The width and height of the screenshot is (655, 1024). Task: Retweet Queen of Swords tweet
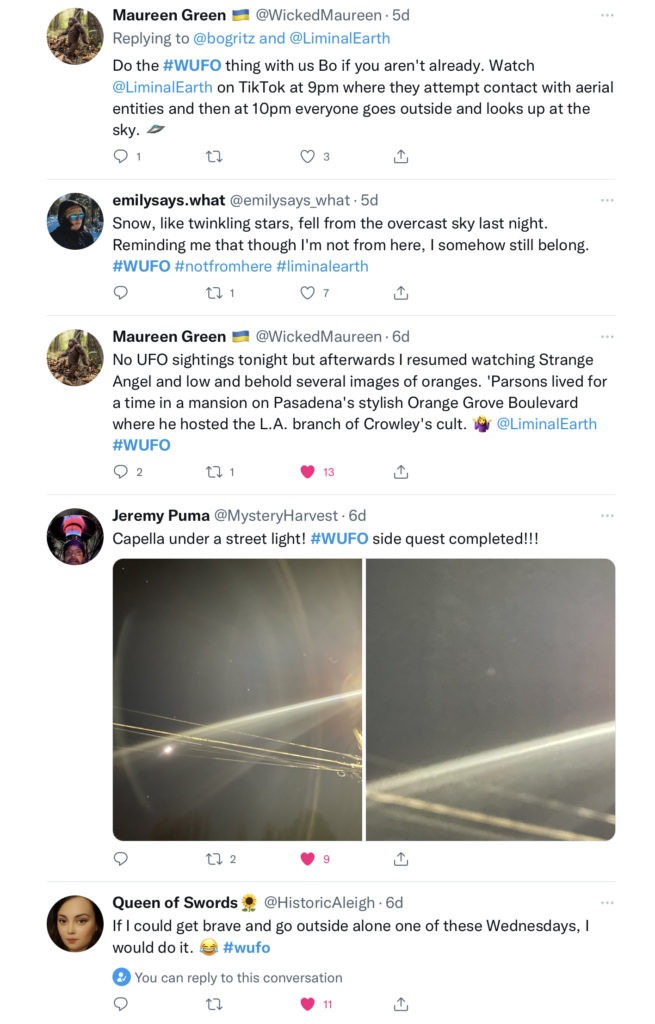(214, 1004)
